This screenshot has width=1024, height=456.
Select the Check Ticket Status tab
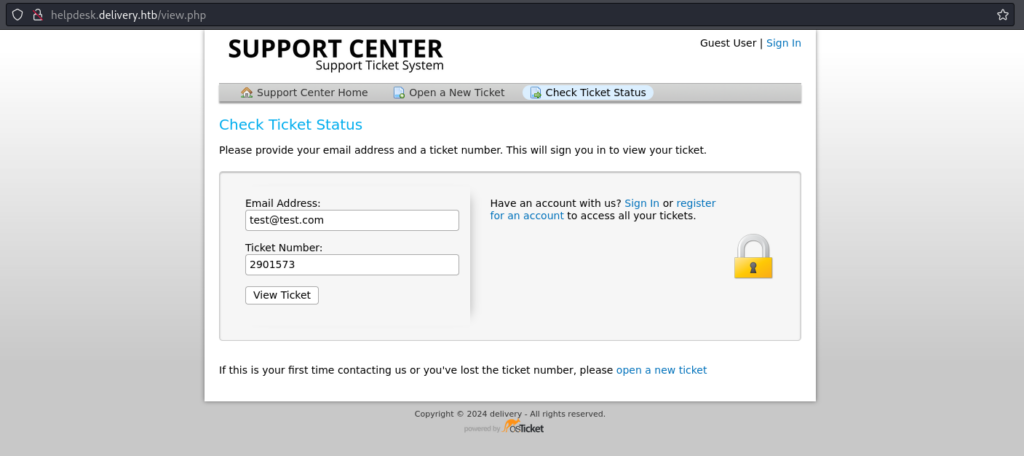pyautogui.click(x=595, y=93)
